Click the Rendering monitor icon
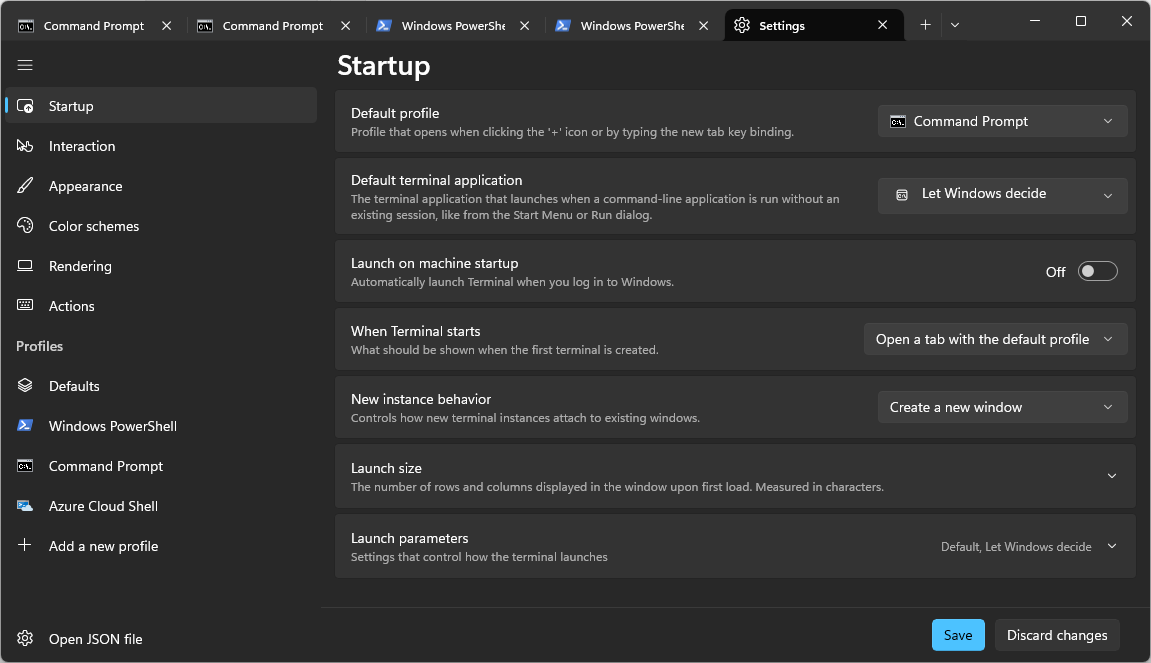1151x663 pixels. click(26, 266)
